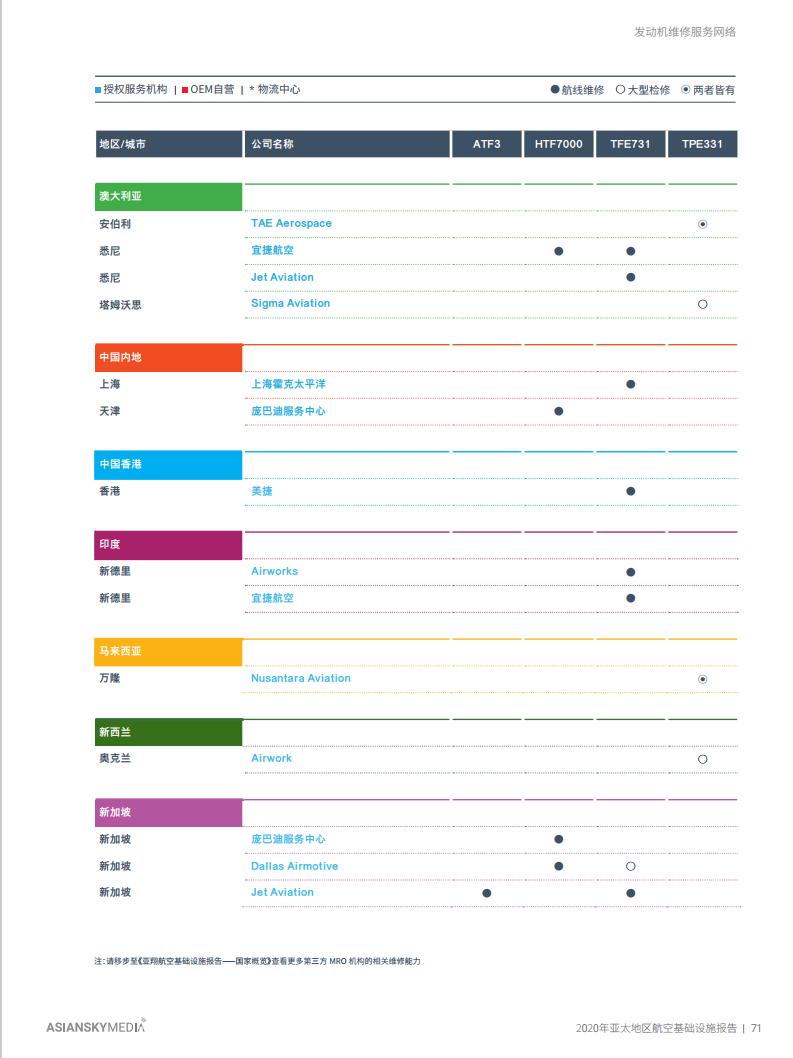Click the yellow 马来西亚 region header
The image size is (793, 1058).
pos(168,651)
